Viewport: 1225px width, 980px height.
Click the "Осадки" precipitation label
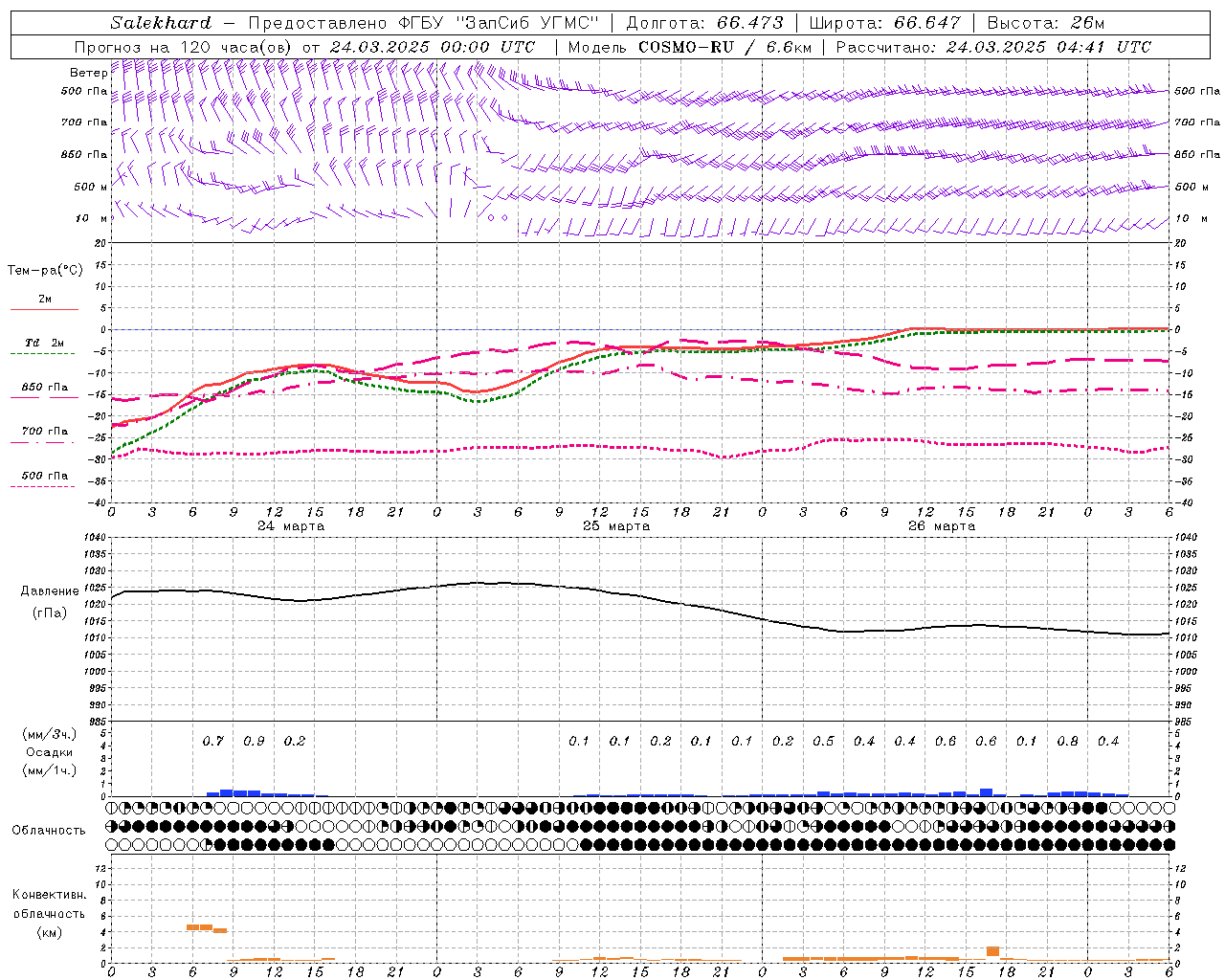(50, 752)
